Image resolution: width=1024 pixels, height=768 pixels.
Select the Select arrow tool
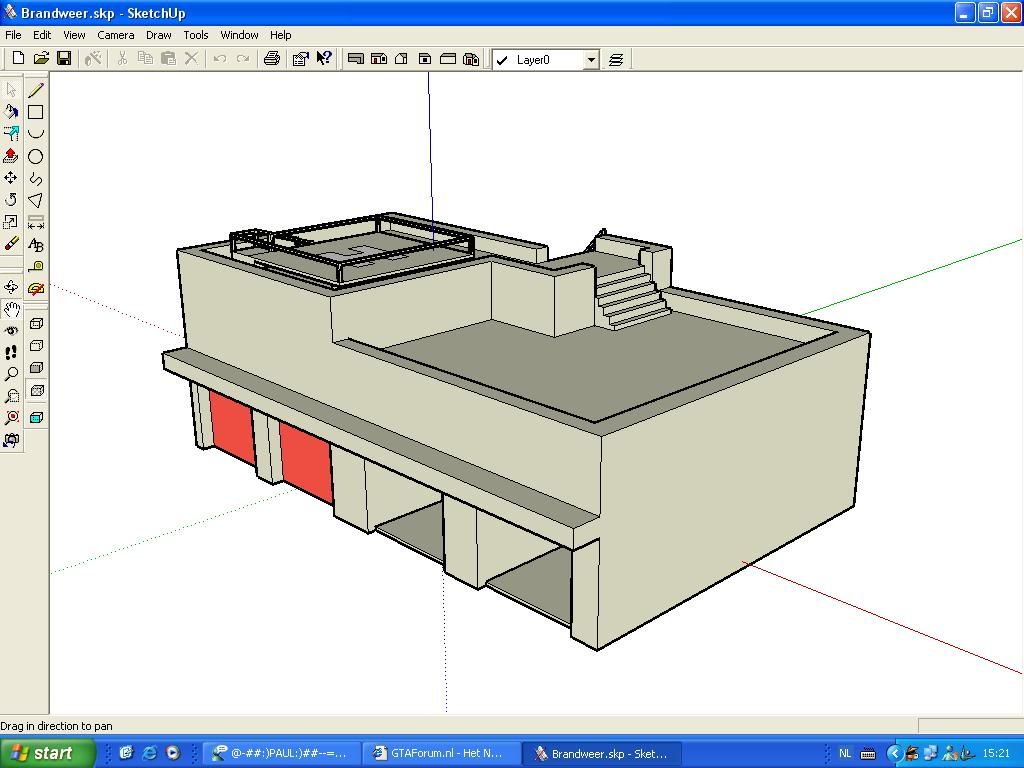(11, 90)
